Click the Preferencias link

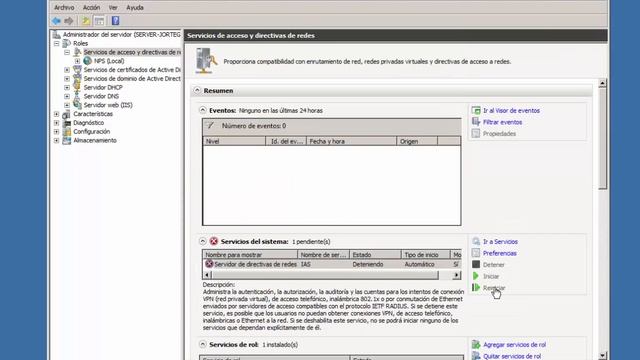click(x=500, y=253)
